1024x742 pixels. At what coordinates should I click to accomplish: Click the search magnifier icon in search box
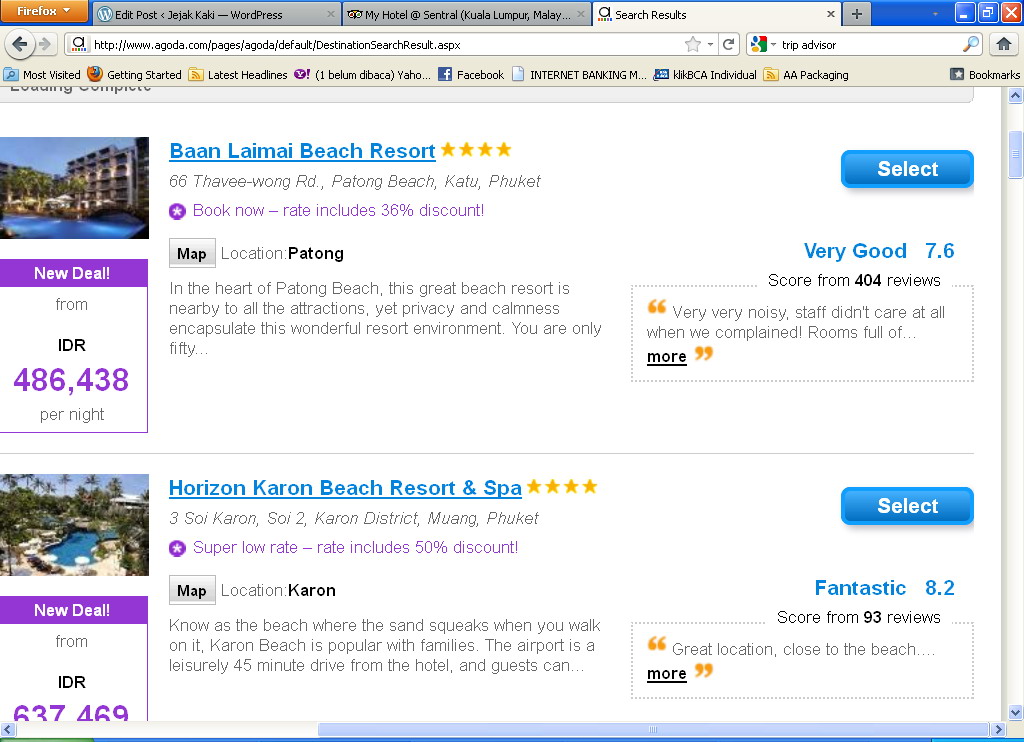971,44
